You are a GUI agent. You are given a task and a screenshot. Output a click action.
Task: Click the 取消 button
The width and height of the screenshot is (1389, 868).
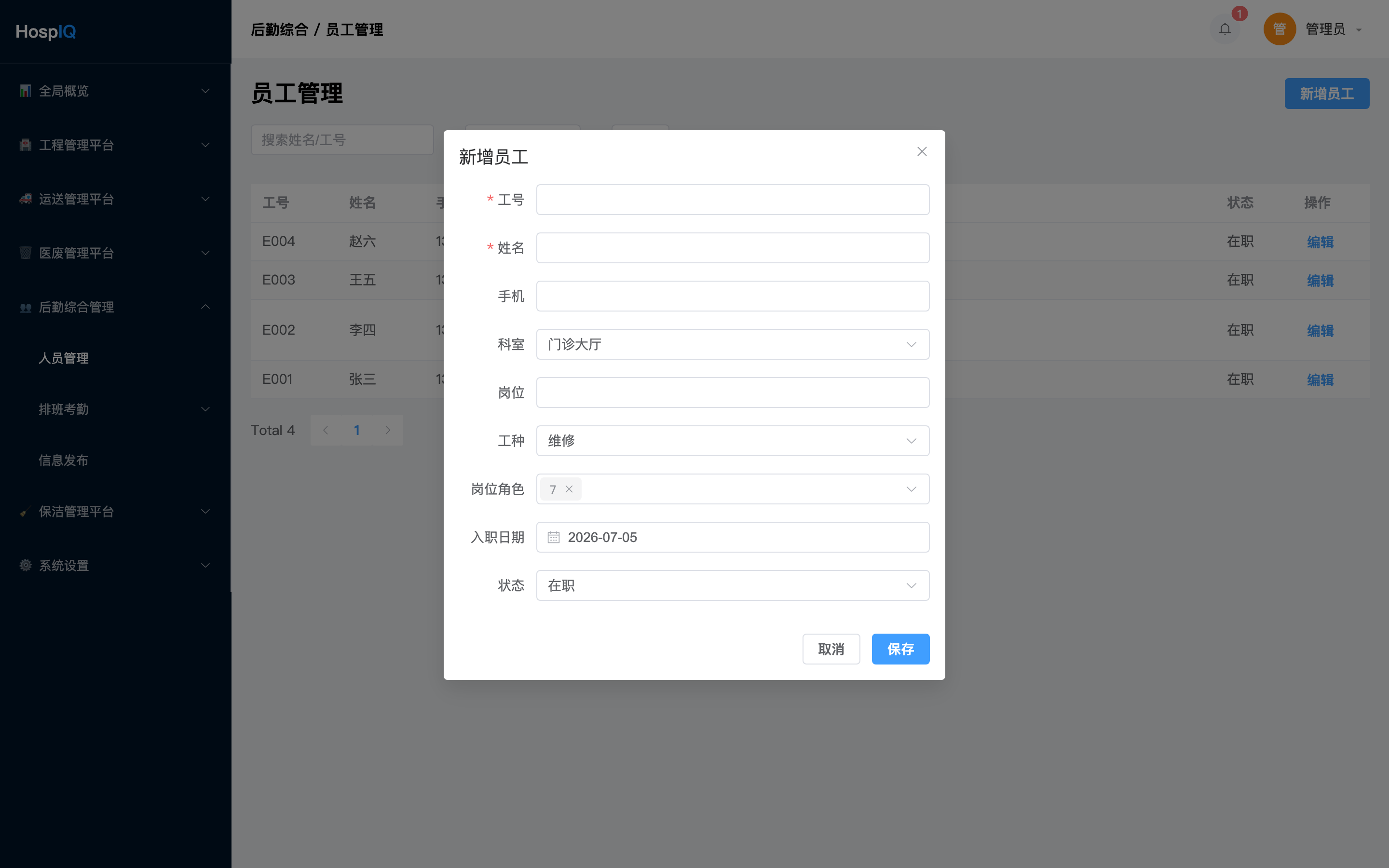pos(831,649)
